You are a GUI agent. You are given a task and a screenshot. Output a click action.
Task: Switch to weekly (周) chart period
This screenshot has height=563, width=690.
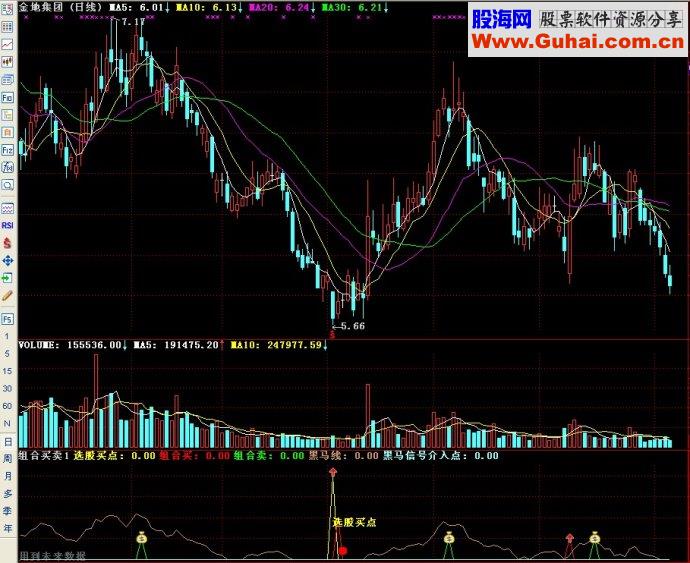point(7,459)
